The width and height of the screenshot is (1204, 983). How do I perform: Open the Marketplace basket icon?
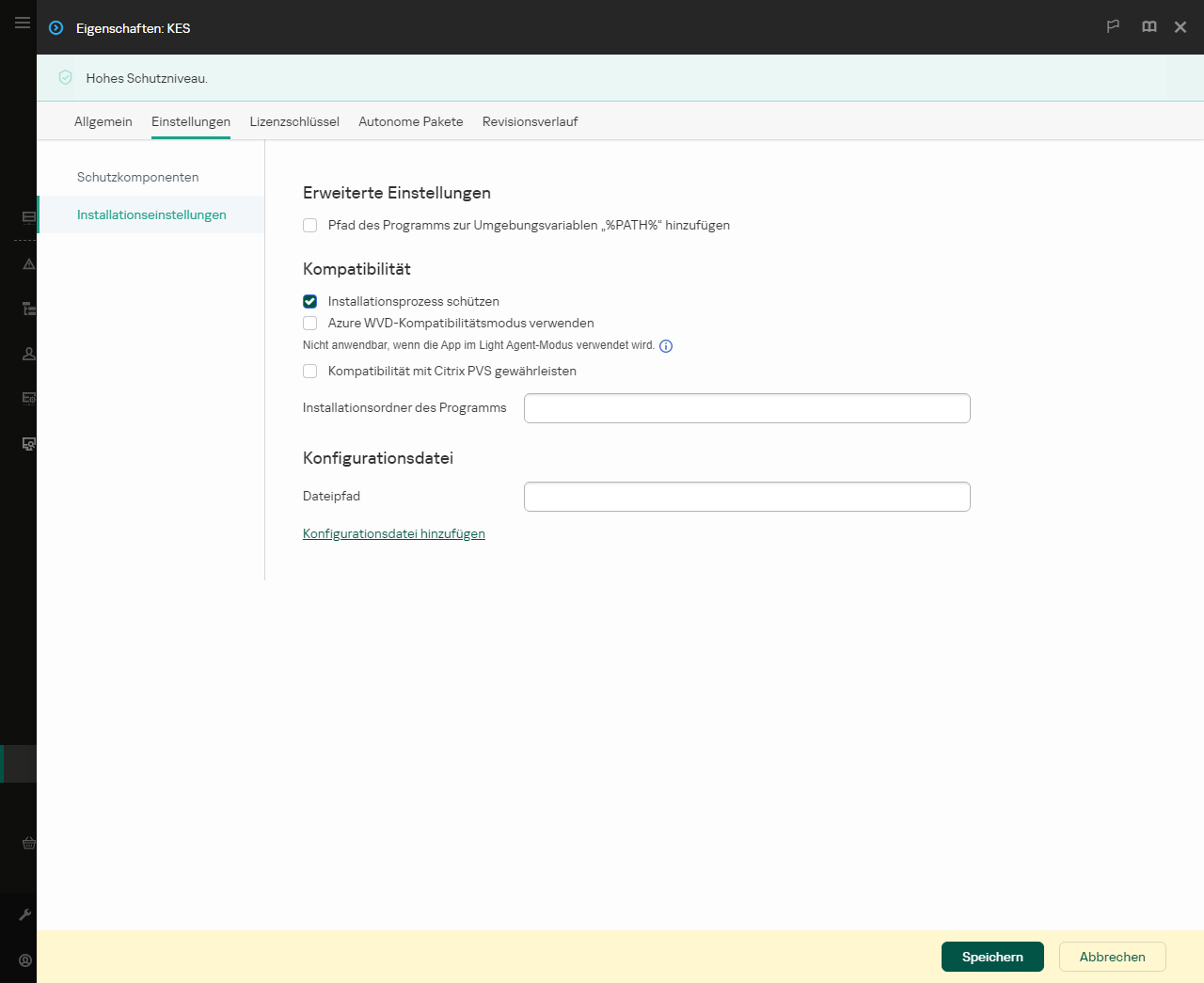pos(28,843)
